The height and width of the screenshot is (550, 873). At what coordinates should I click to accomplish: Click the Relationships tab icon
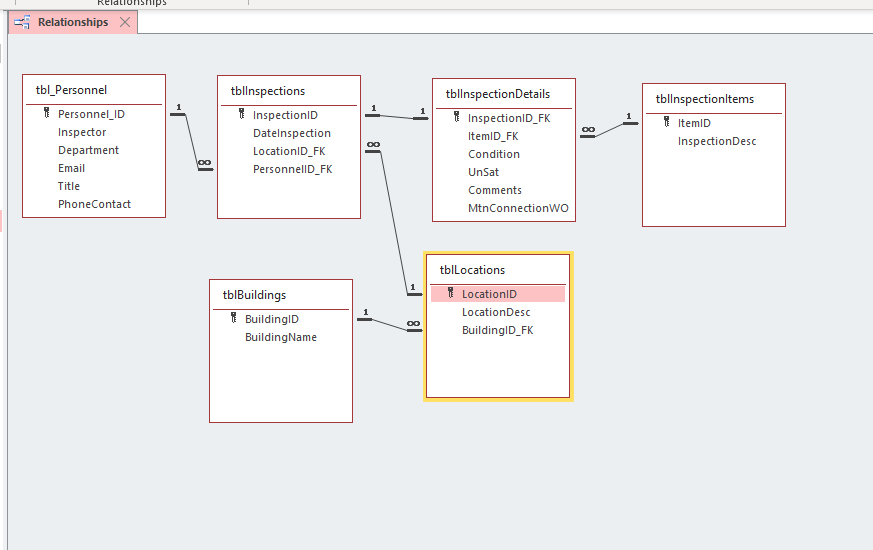[x=22, y=22]
